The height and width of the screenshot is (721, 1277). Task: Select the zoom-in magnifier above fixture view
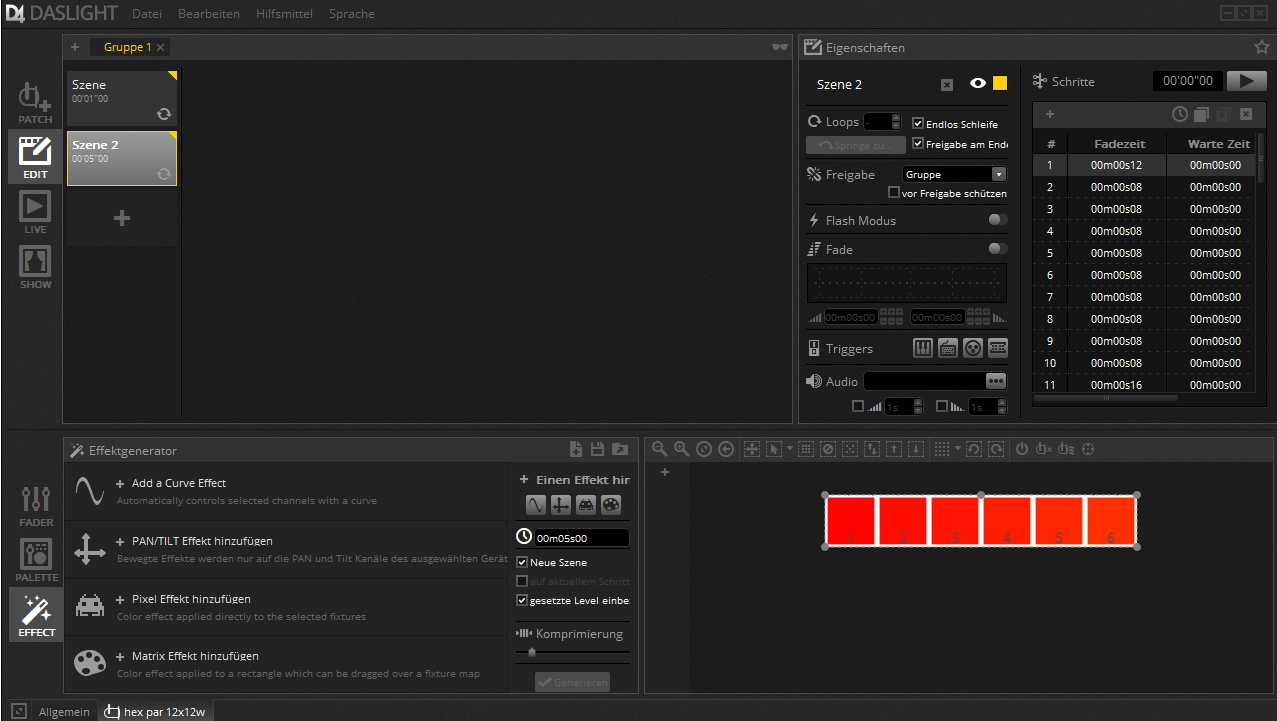(682, 449)
